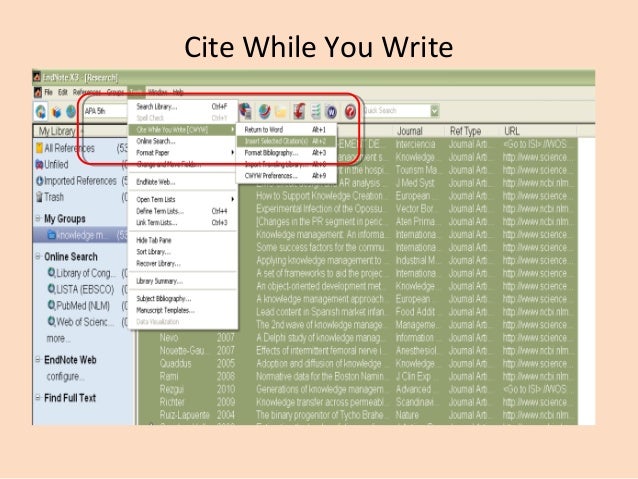Image resolution: width=638 pixels, height=479 pixels.
Task: Click the Library of Cong... search icon
Action: coord(52,273)
